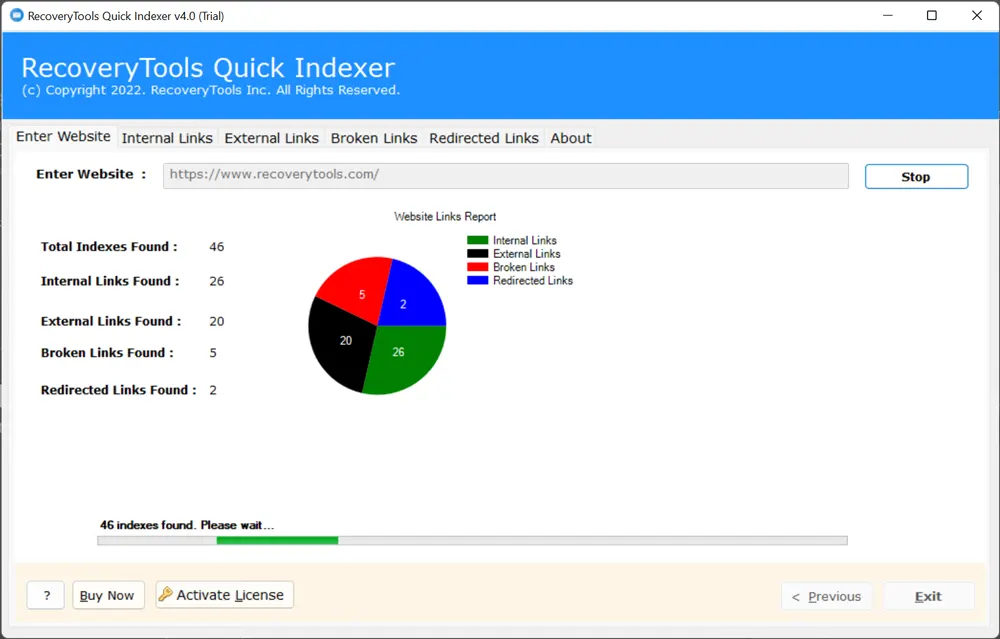
Task: Open the Redirected Links tab
Action: point(483,138)
